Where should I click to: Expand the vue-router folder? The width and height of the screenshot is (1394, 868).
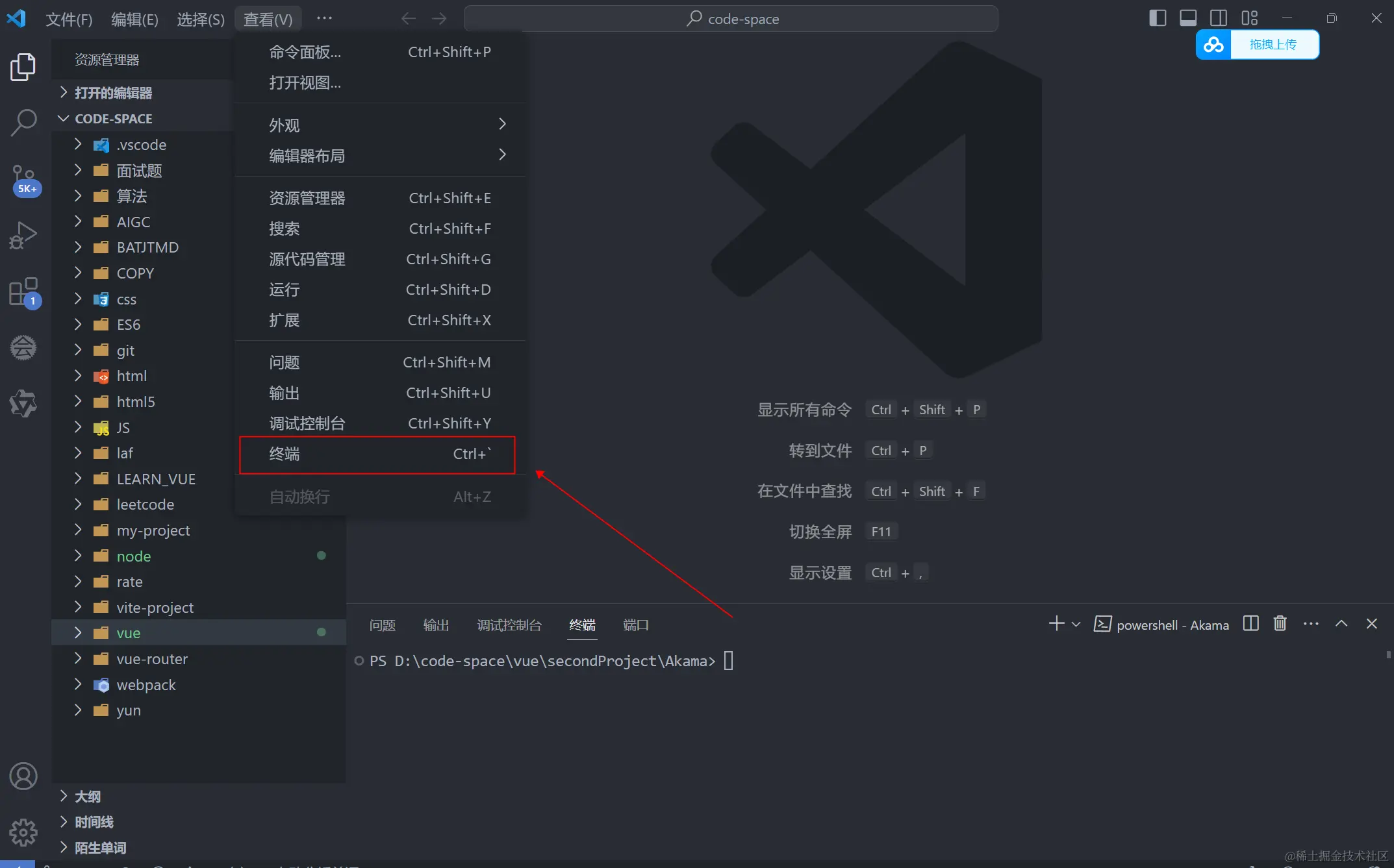[152, 659]
